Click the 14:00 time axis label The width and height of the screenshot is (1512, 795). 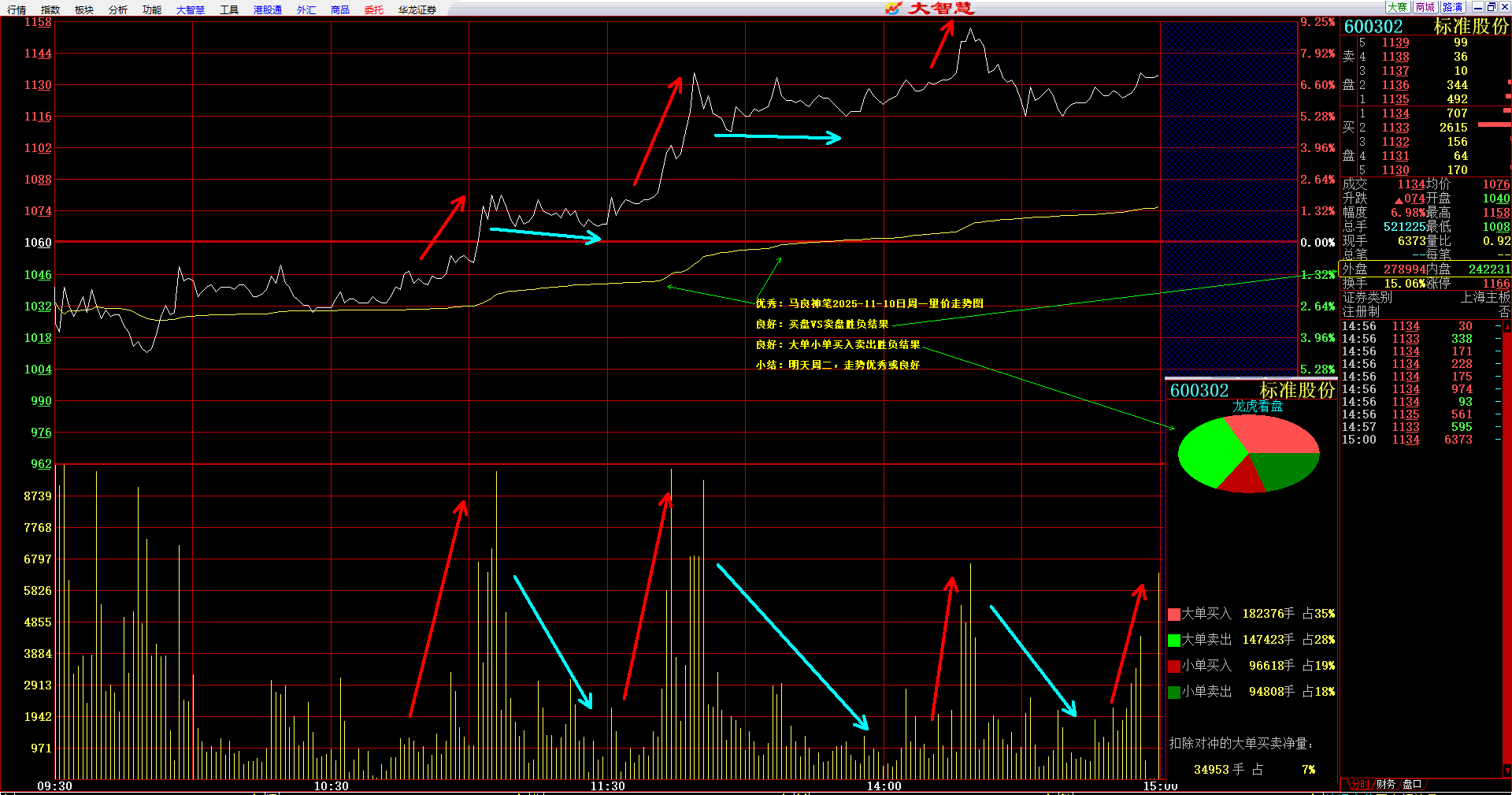coord(884,786)
